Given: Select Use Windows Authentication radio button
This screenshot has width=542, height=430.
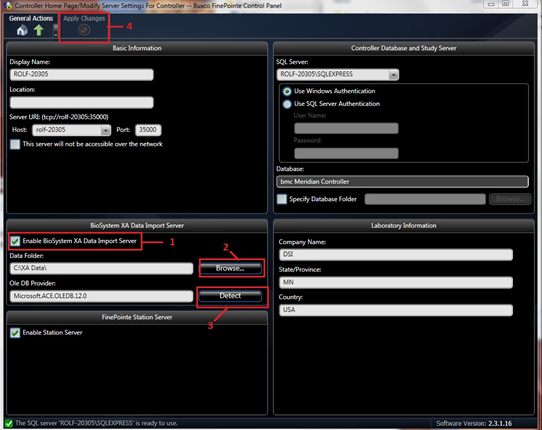Looking at the screenshot, I should (x=287, y=92).
